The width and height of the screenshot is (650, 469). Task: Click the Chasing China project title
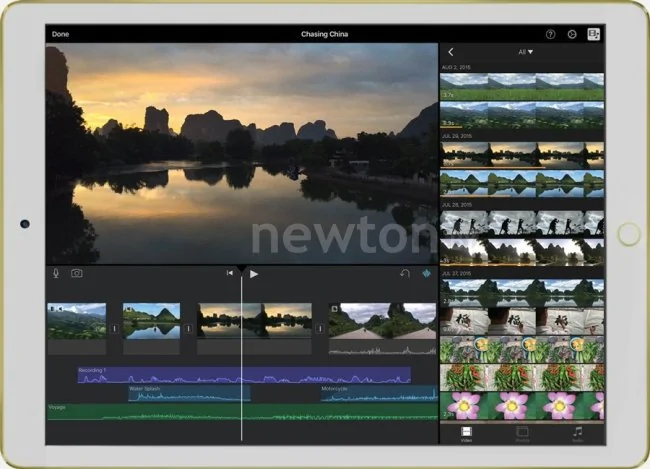point(325,34)
